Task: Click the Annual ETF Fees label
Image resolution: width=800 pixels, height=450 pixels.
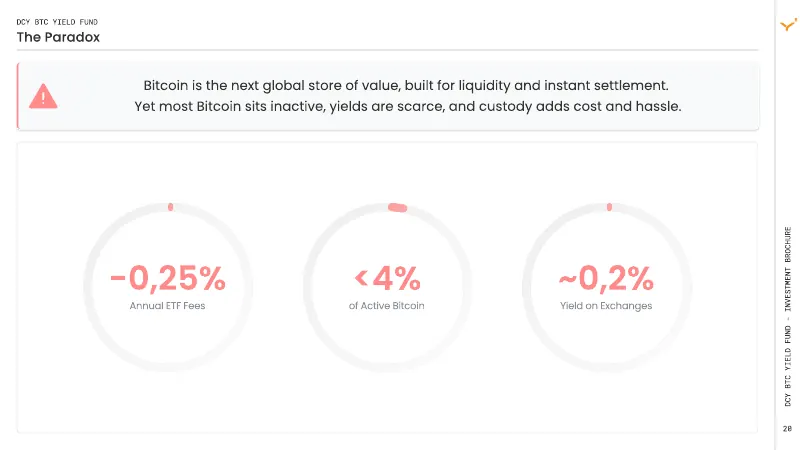Action: (x=167, y=306)
